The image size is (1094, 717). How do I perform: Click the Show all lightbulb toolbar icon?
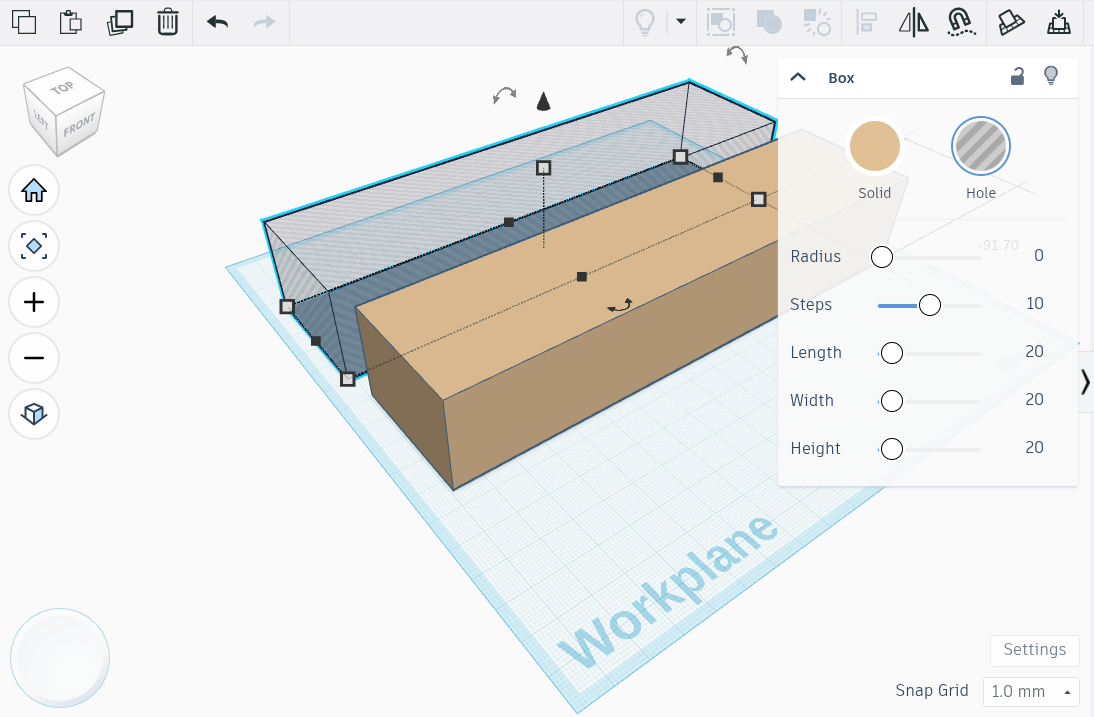pyautogui.click(x=645, y=22)
